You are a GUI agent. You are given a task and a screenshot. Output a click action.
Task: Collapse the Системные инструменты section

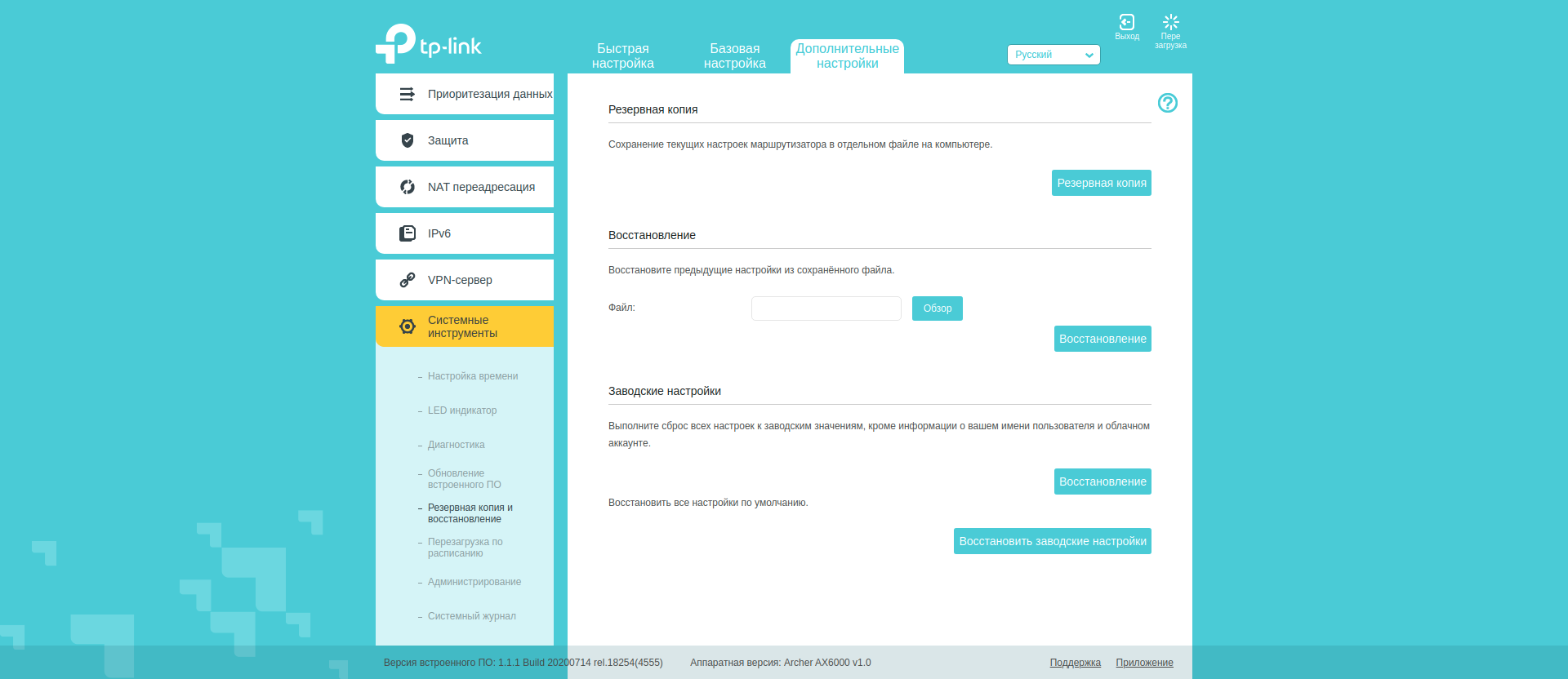click(464, 326)
